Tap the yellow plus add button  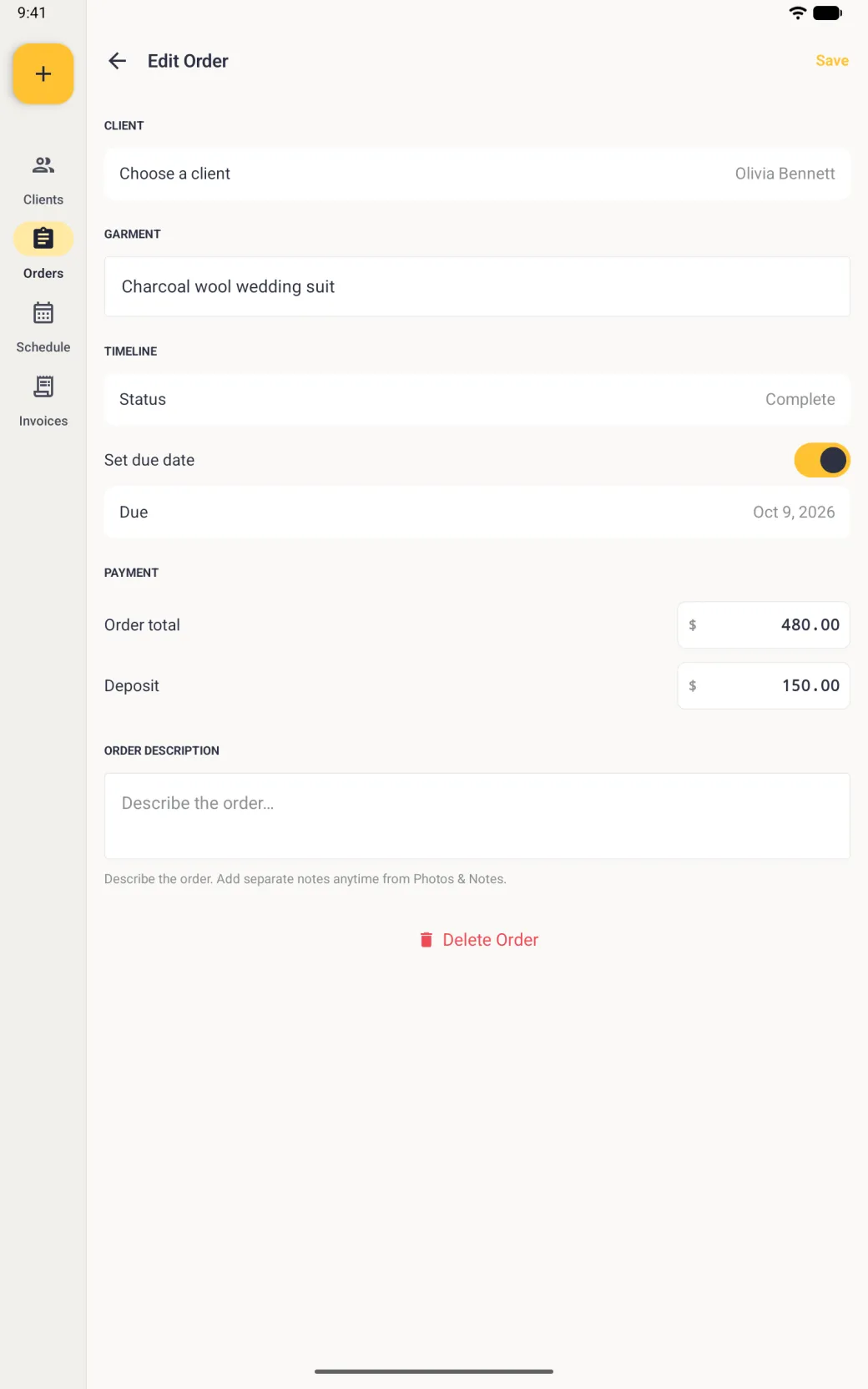(43, 74)
